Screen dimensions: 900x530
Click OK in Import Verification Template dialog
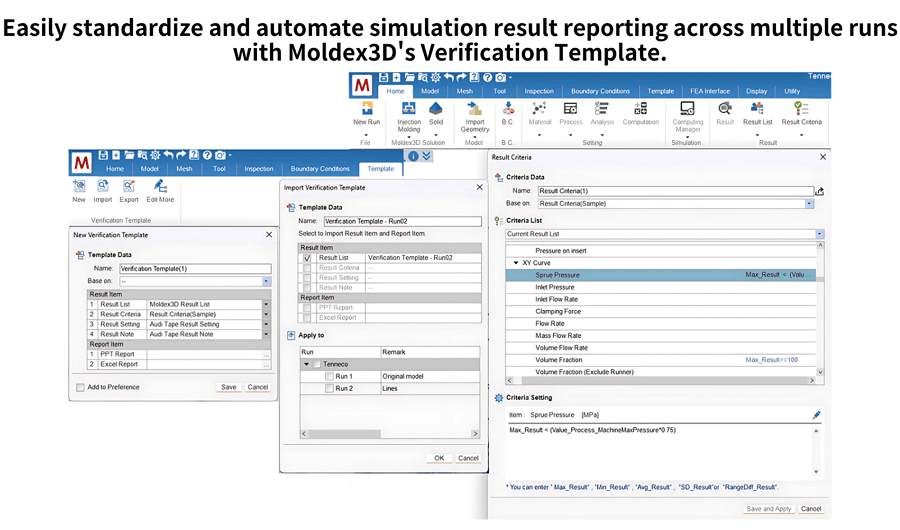click(438, 458)
